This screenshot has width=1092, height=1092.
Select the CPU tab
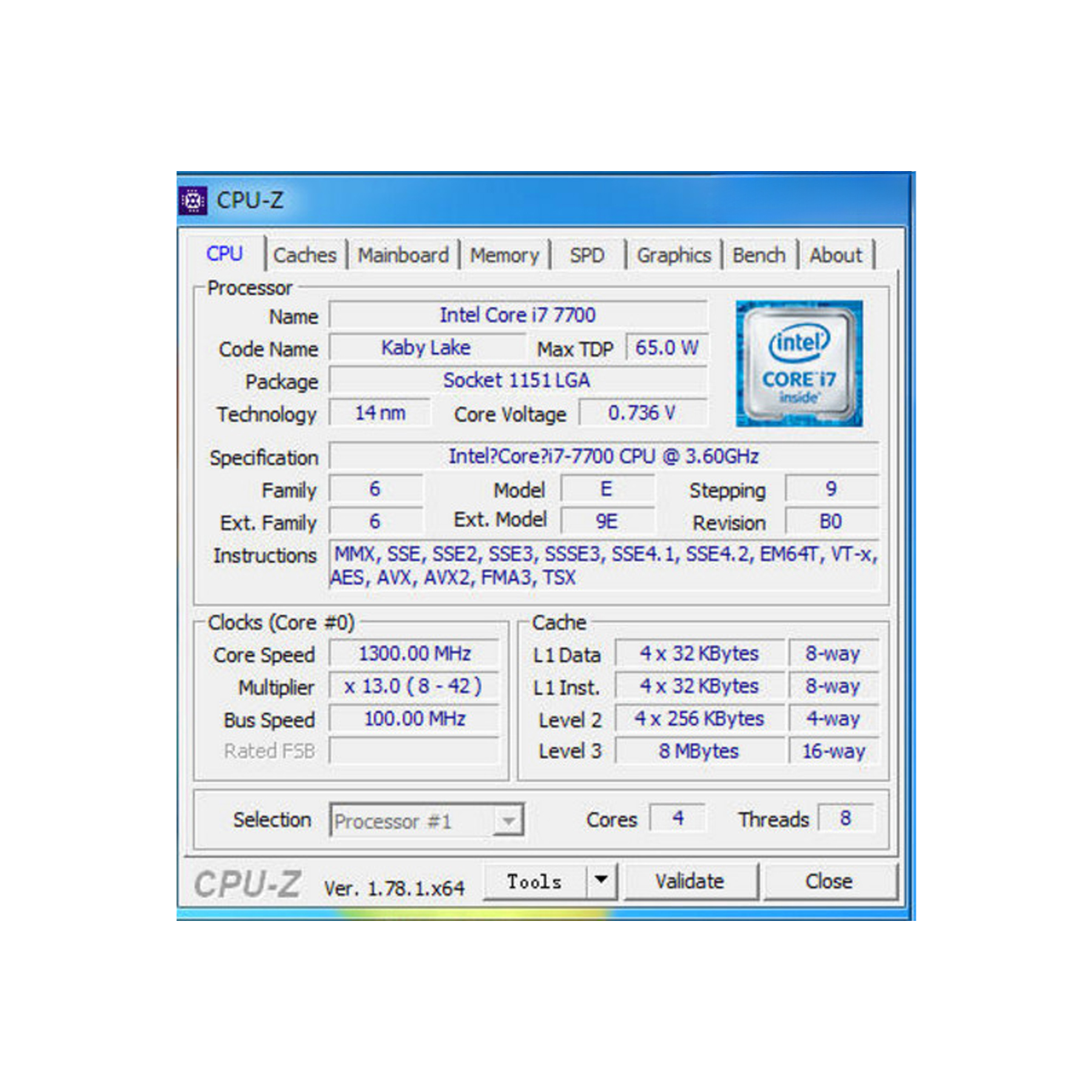coord(224,254)
